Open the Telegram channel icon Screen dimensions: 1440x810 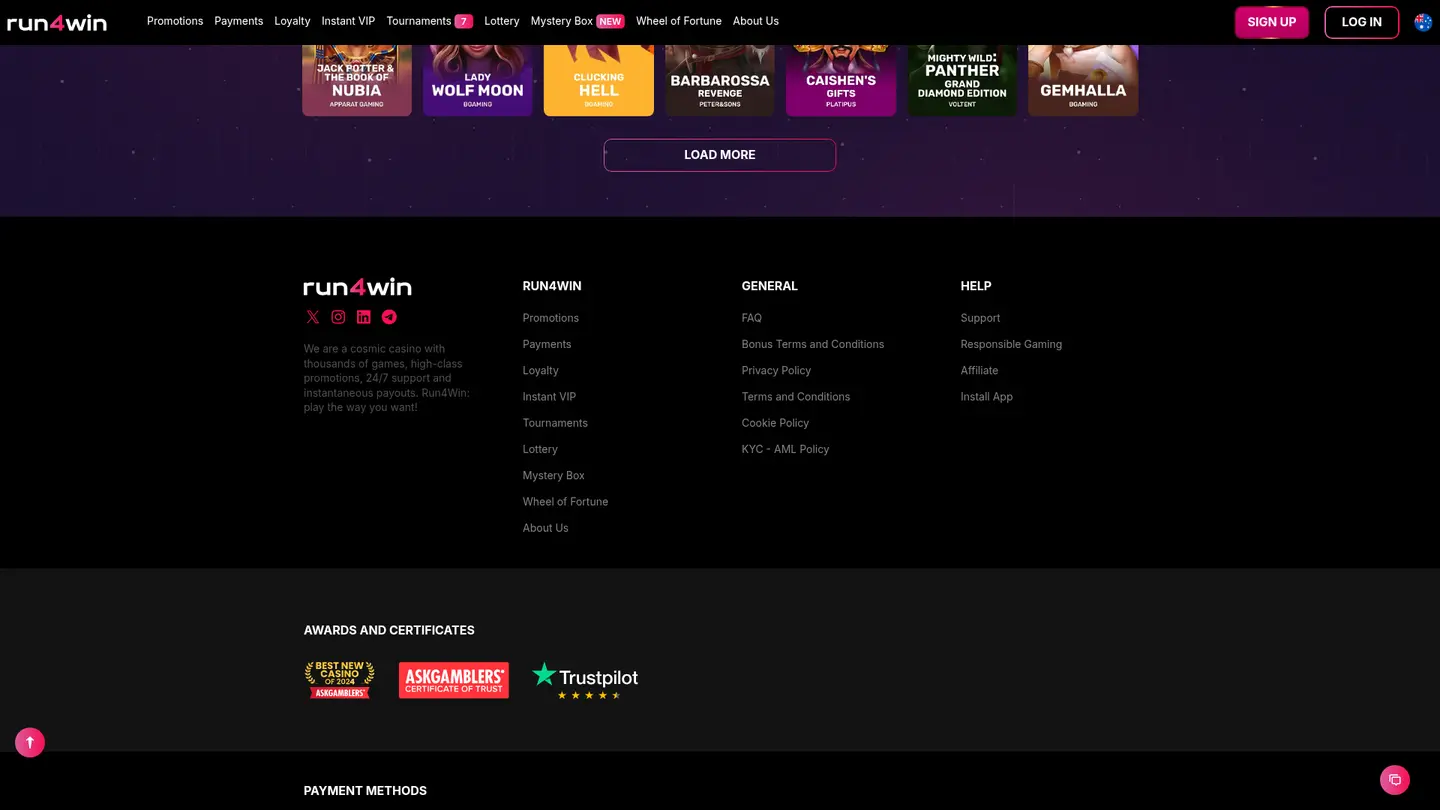(x=389, y=317)
